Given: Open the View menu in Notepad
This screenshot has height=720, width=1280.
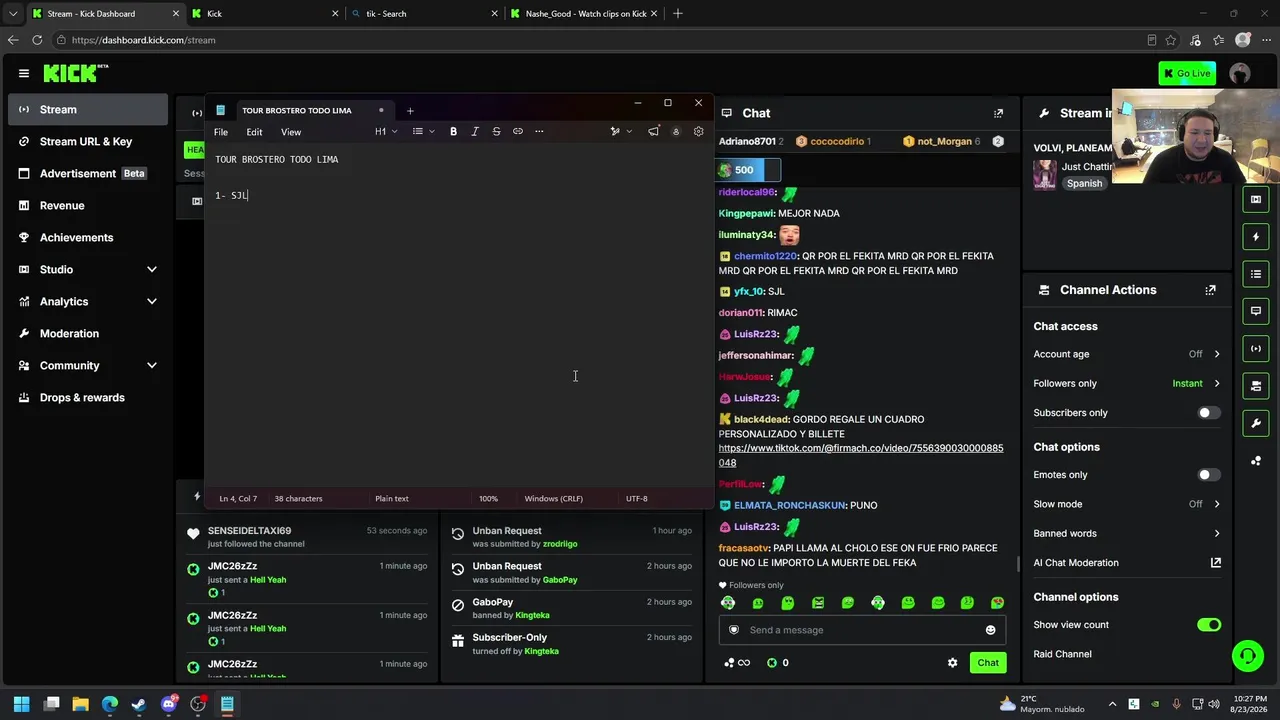Looking at the screenshot, I should coord(291,132).
